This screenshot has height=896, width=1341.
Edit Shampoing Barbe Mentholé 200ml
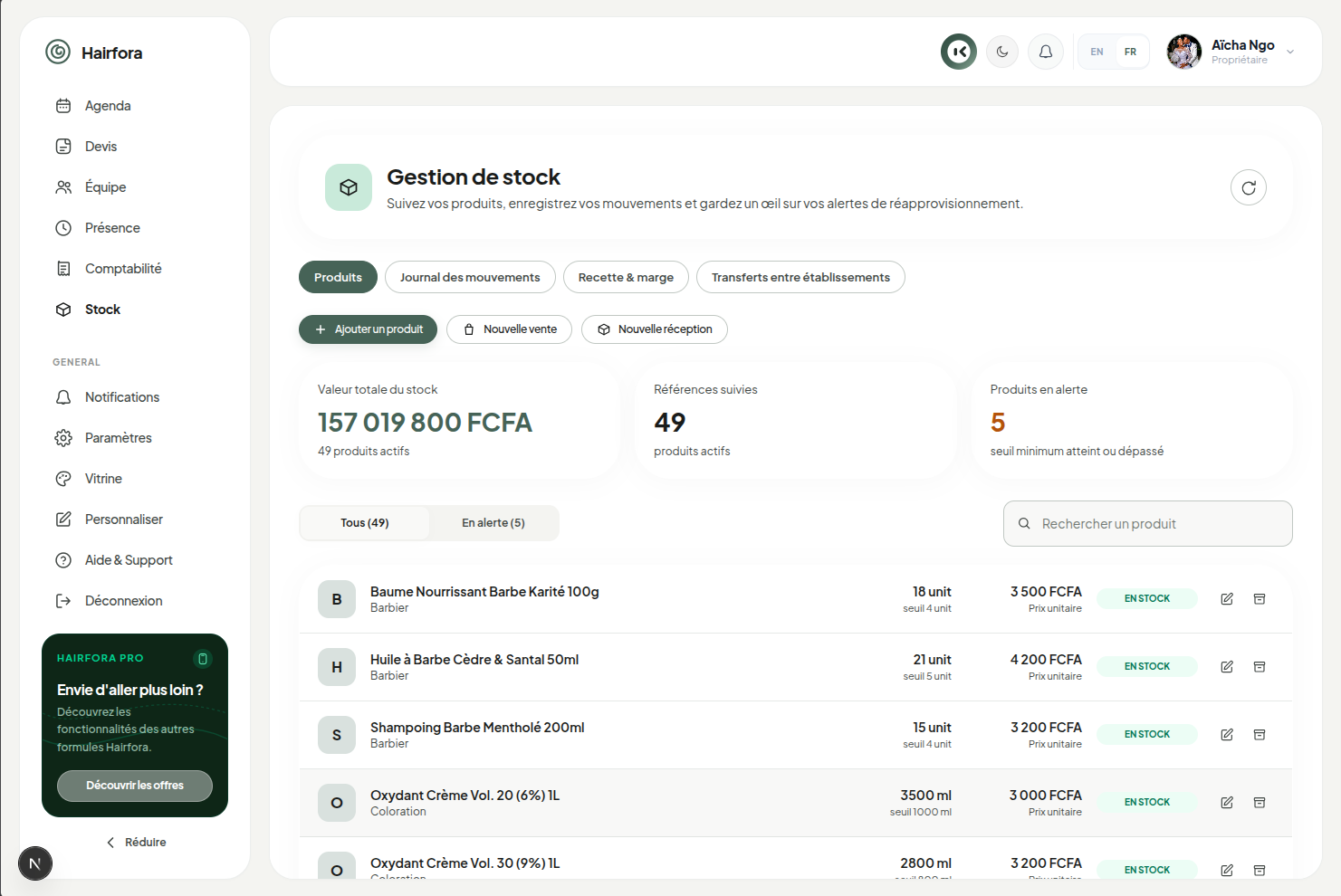click(x=1227, y=735)
